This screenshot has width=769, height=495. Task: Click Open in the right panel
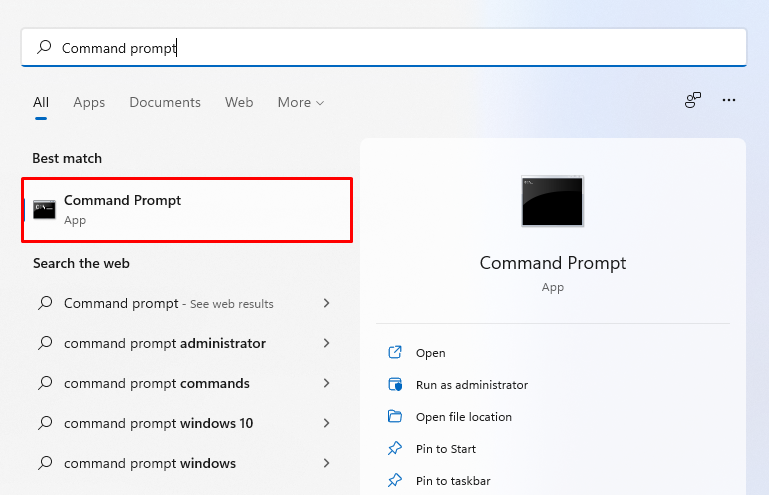point(431,353)
